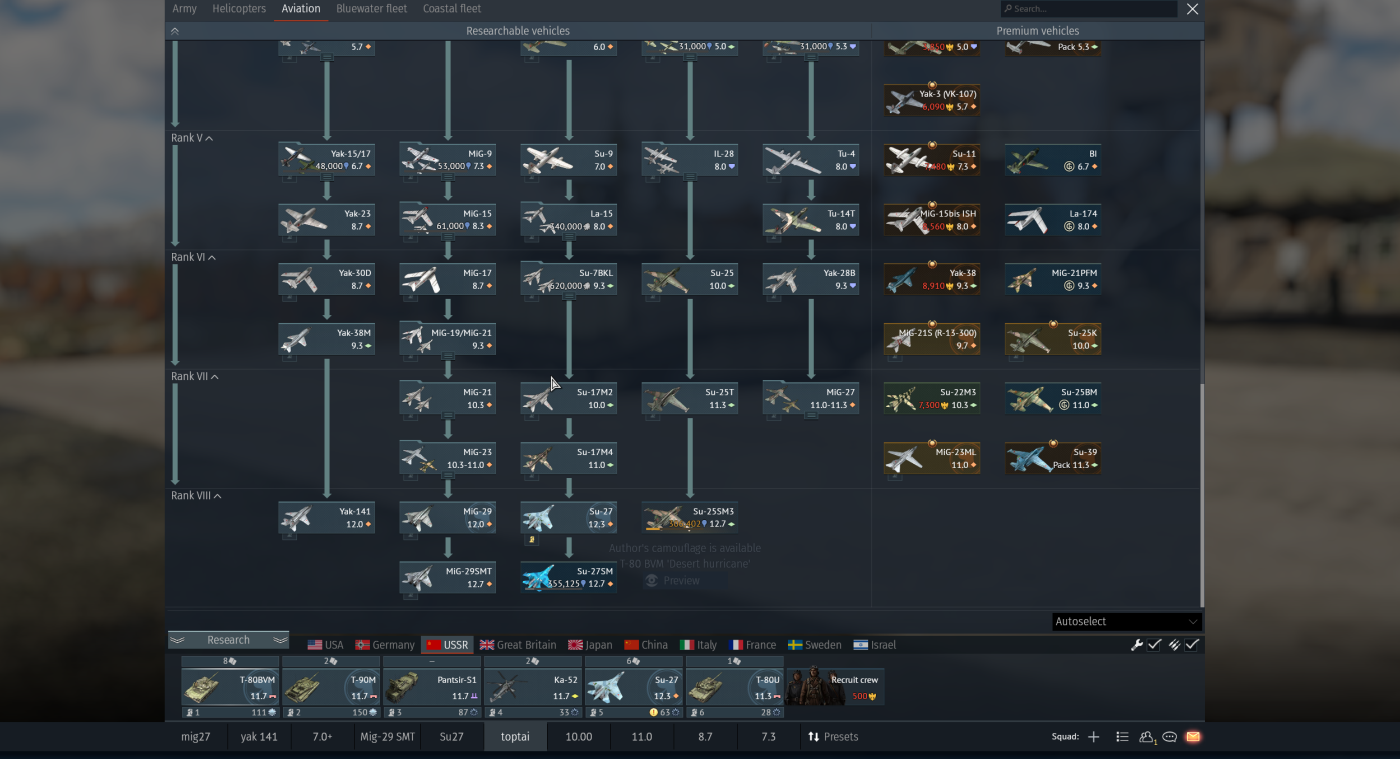
Task: Open the Presets button
Action: [x=833, y=737]
